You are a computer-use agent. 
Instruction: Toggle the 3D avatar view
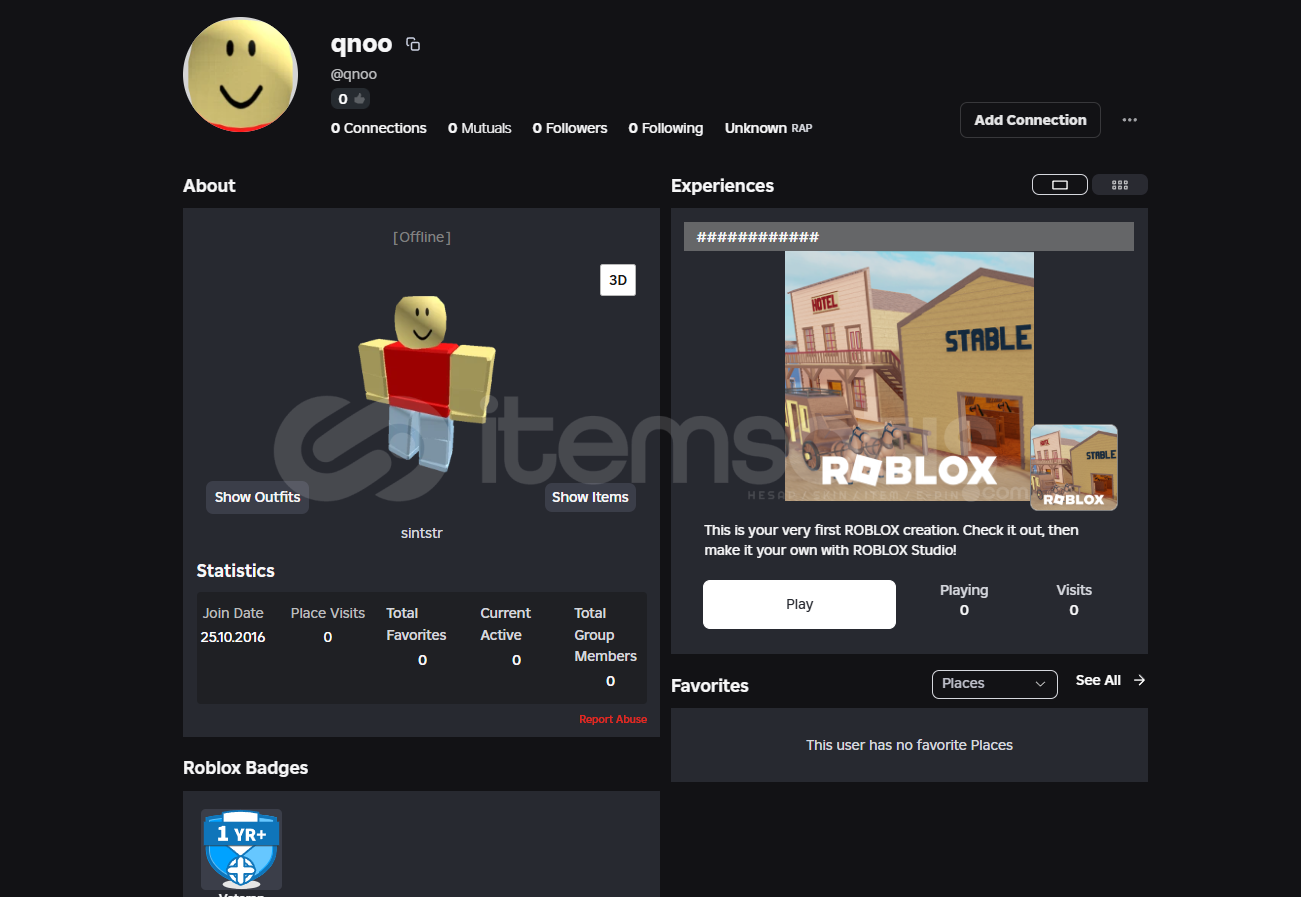618,280
